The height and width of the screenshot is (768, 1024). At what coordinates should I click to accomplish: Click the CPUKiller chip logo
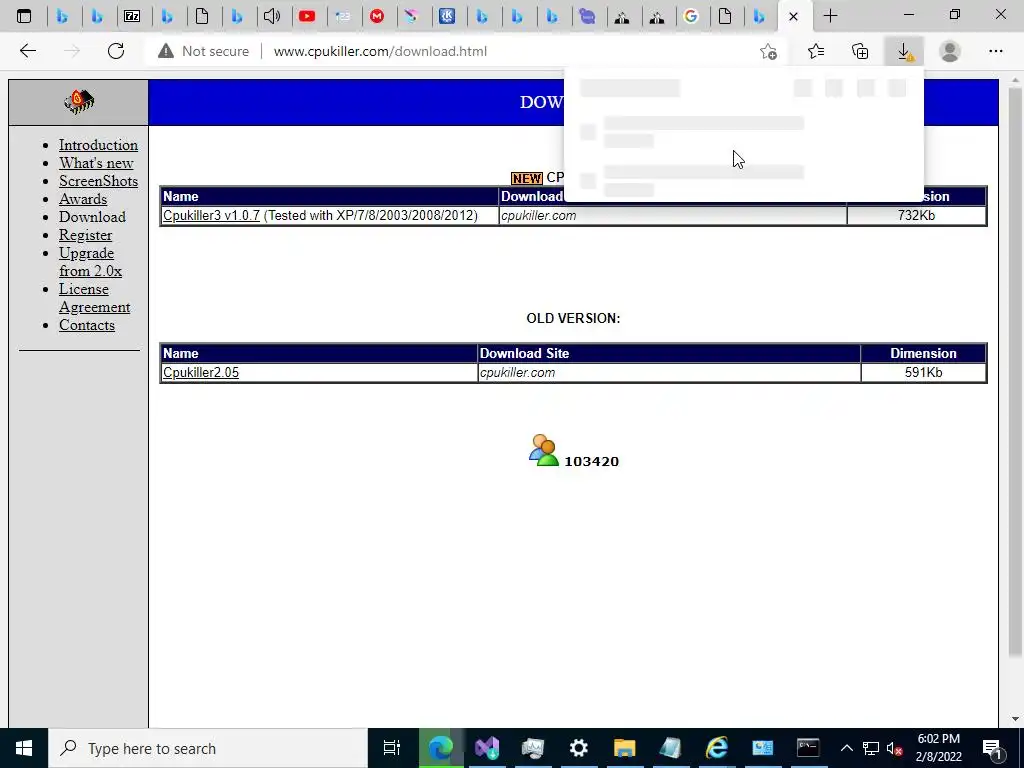point(79,102)
